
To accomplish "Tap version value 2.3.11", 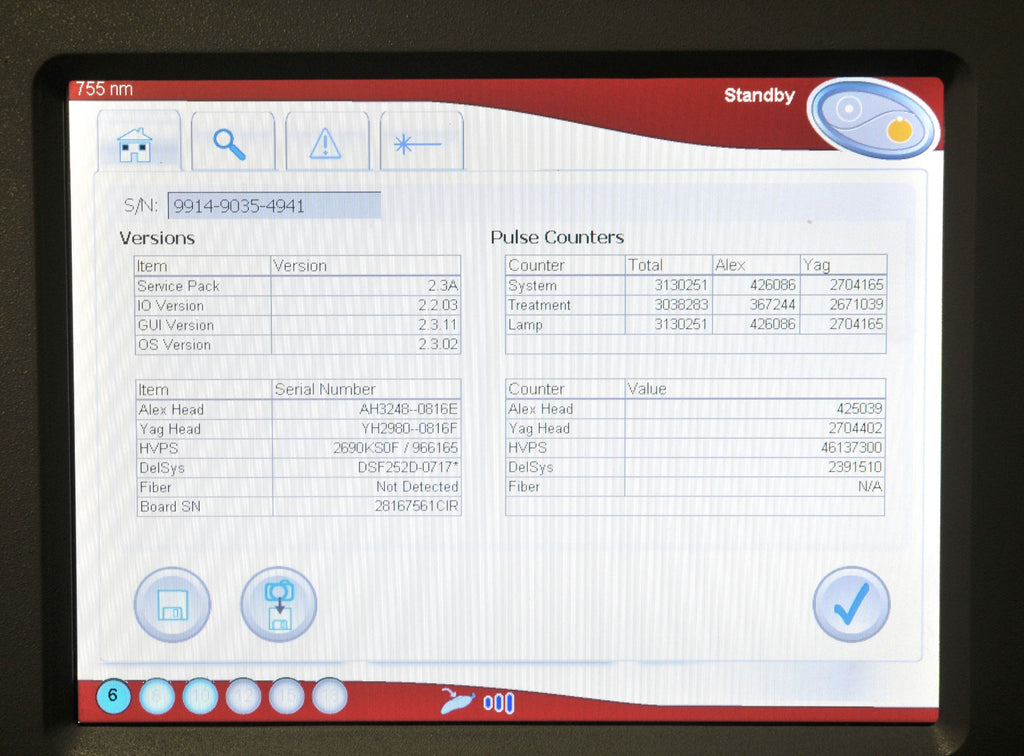I will 438,325.
